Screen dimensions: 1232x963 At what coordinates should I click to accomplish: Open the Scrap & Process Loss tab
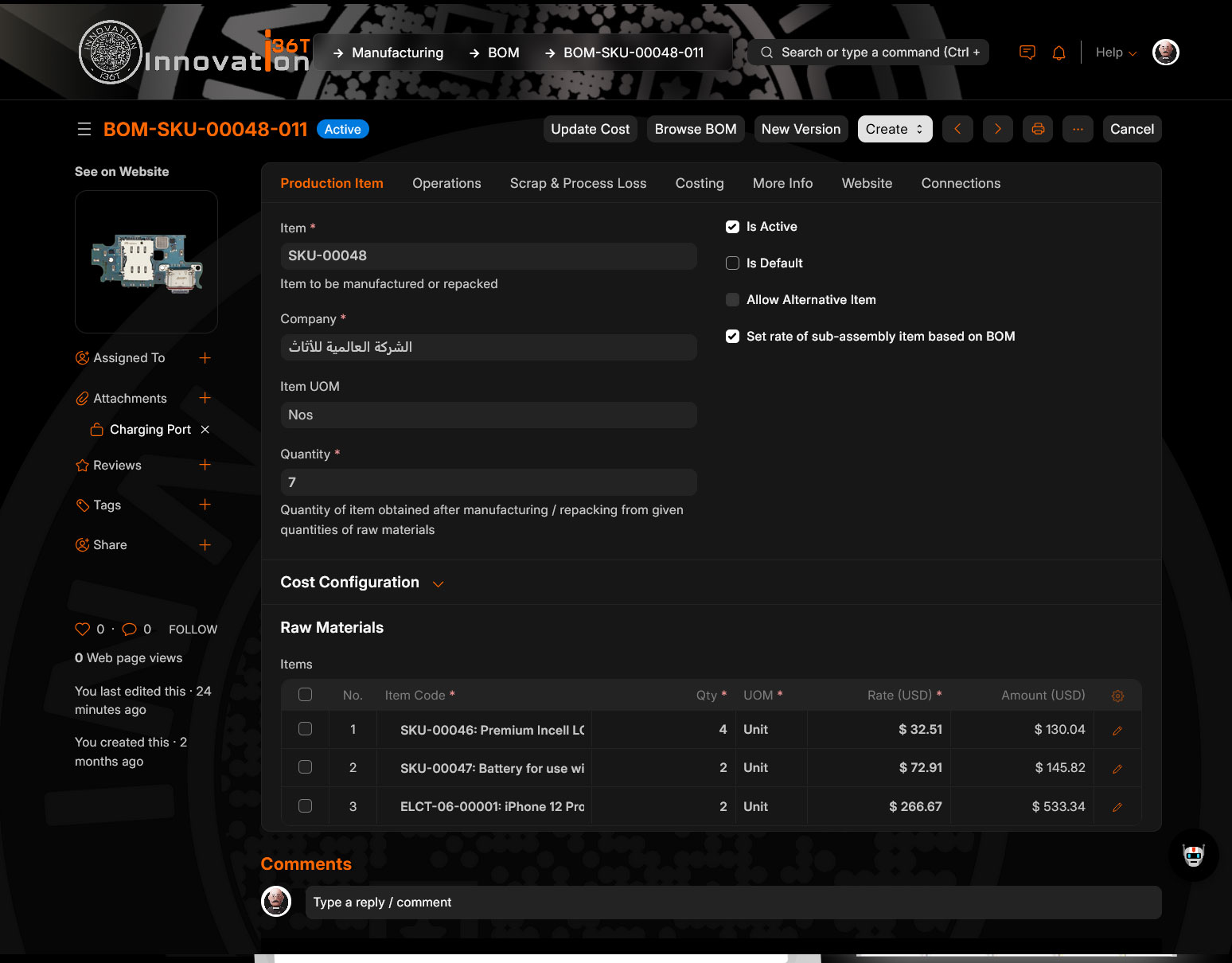coord(578,183)
